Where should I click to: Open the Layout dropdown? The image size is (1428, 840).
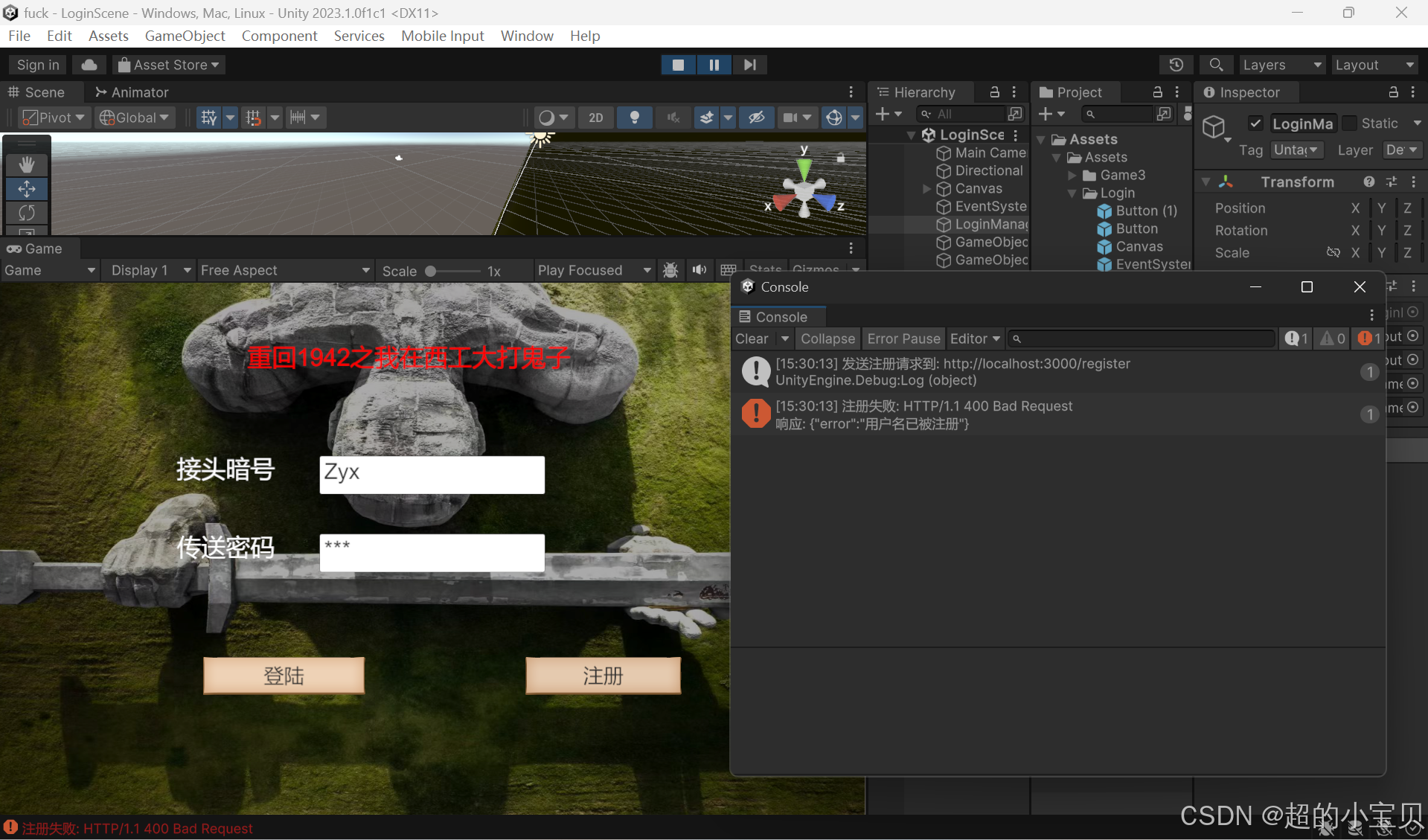pos(1374,65)
